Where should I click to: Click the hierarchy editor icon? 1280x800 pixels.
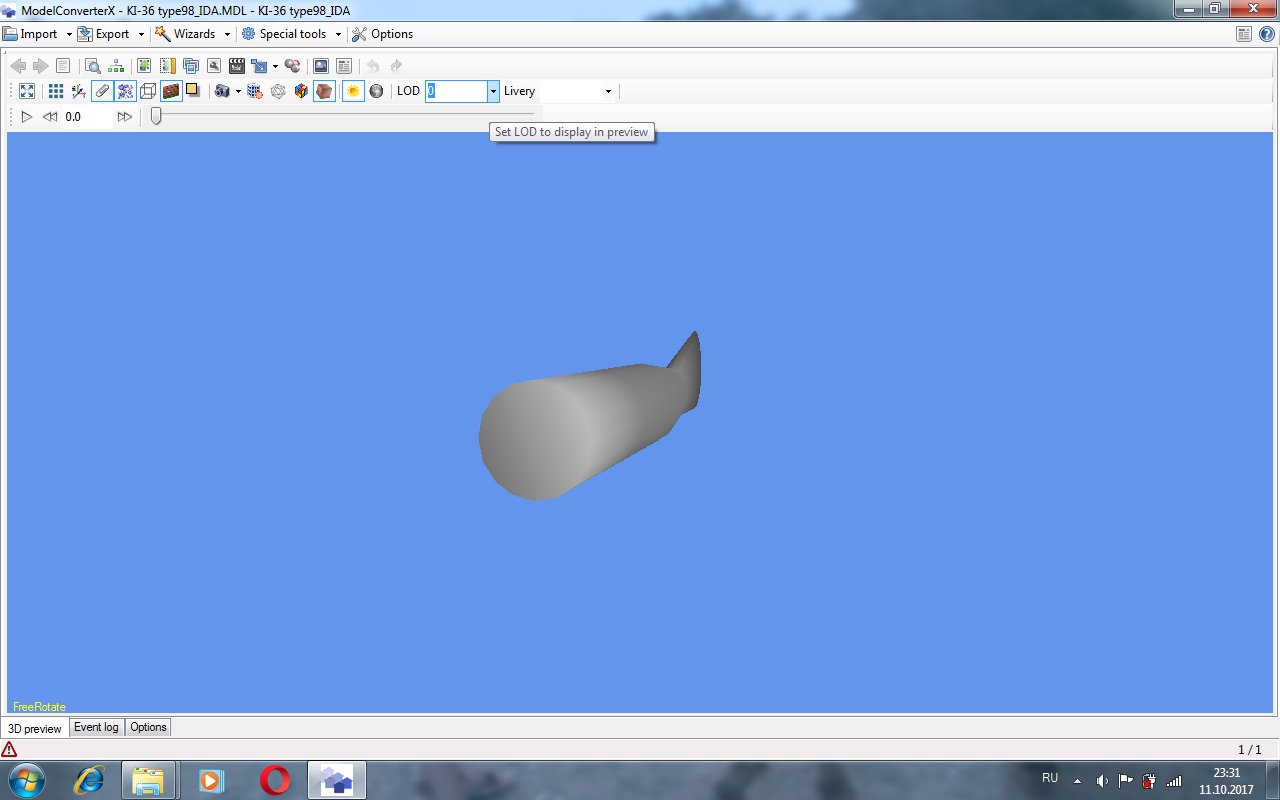pyautogui.click(x=117, y=66)
